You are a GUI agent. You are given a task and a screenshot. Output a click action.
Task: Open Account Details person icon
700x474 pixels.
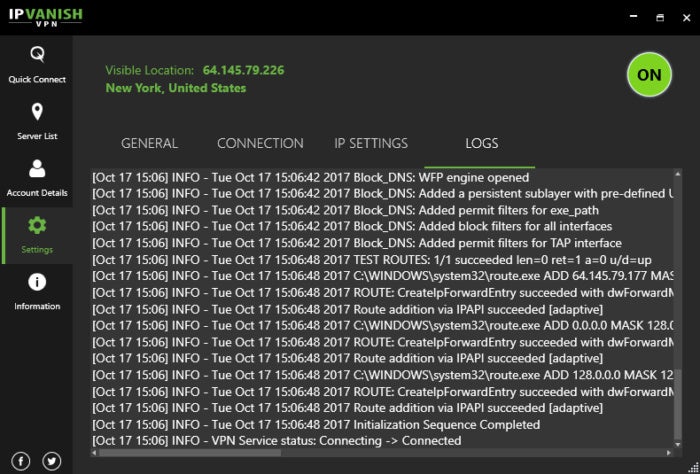37,169
